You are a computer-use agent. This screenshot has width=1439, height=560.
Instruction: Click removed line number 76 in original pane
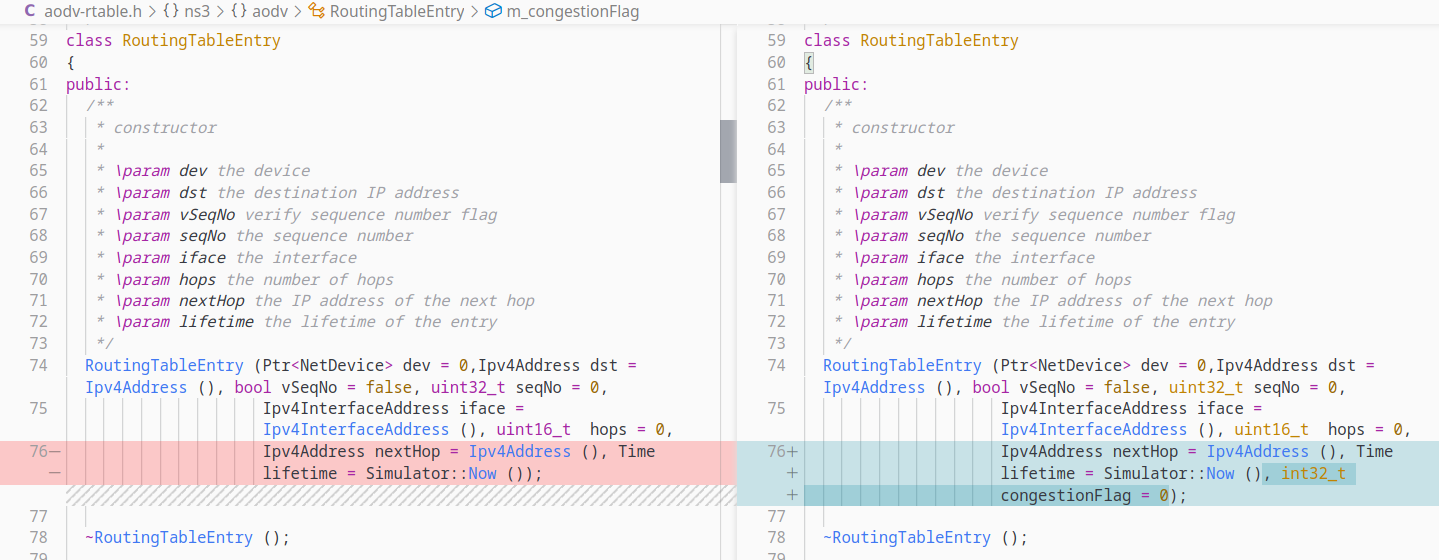click(38, 452)
